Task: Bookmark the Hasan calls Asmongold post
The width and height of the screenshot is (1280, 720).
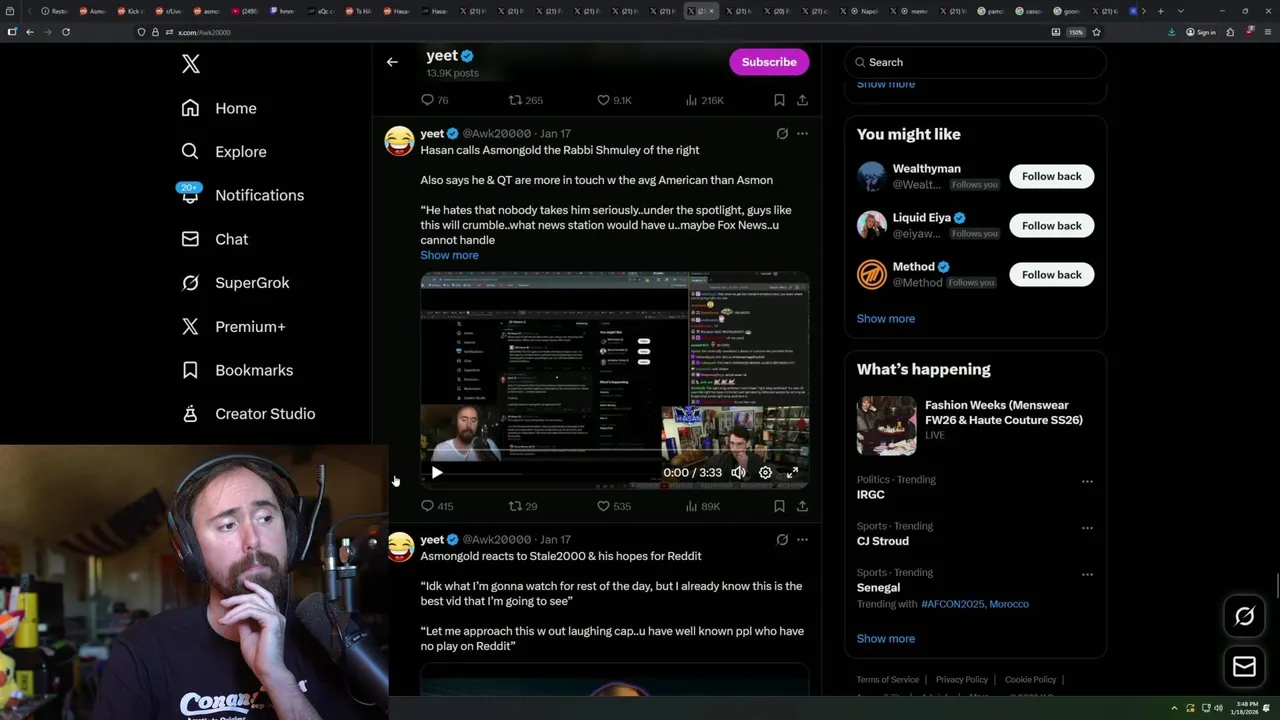Action: tap(779, 506)
